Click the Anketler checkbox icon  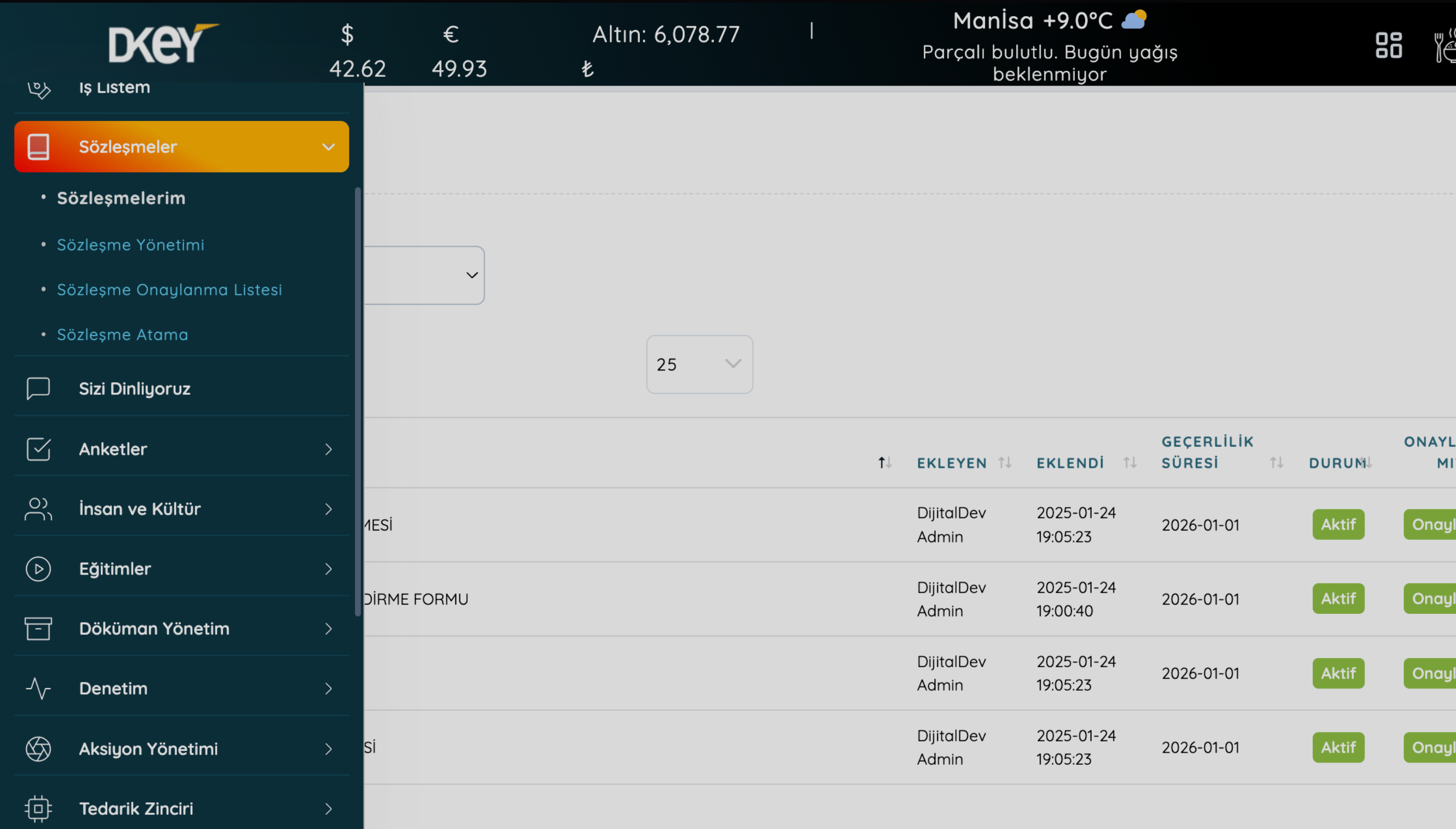tap(38, 449)
